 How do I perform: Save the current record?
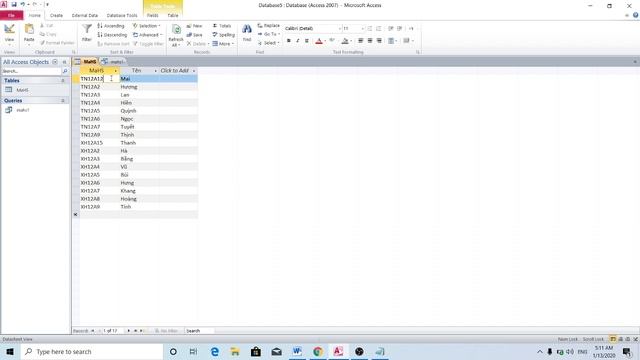[195, 35]
